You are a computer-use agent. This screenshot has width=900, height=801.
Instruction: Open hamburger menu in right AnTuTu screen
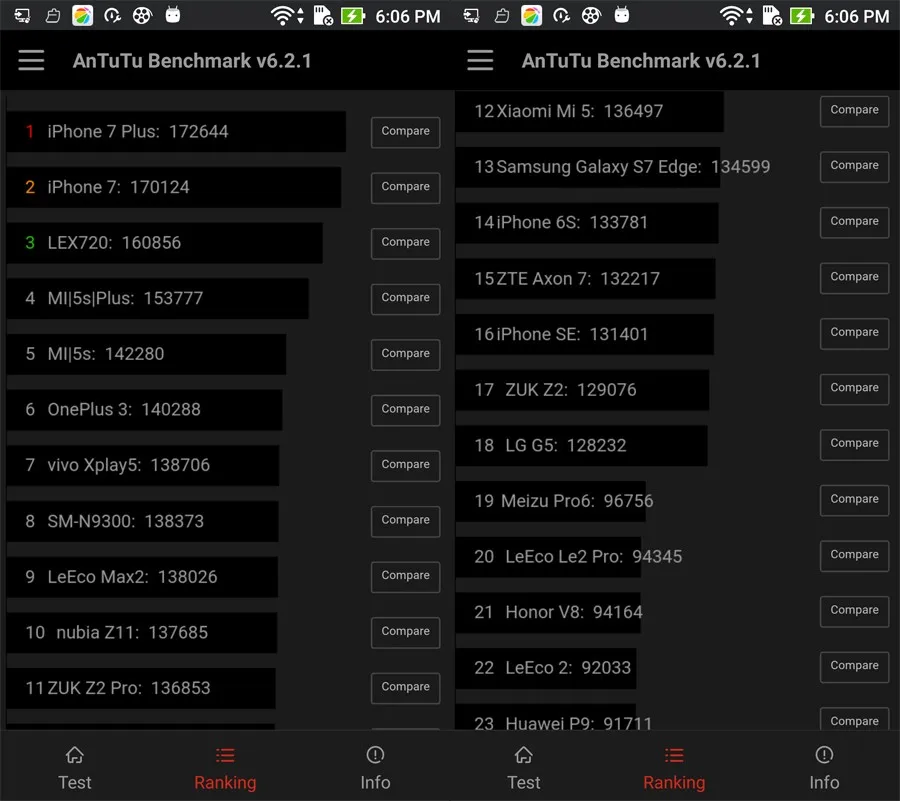480,60
